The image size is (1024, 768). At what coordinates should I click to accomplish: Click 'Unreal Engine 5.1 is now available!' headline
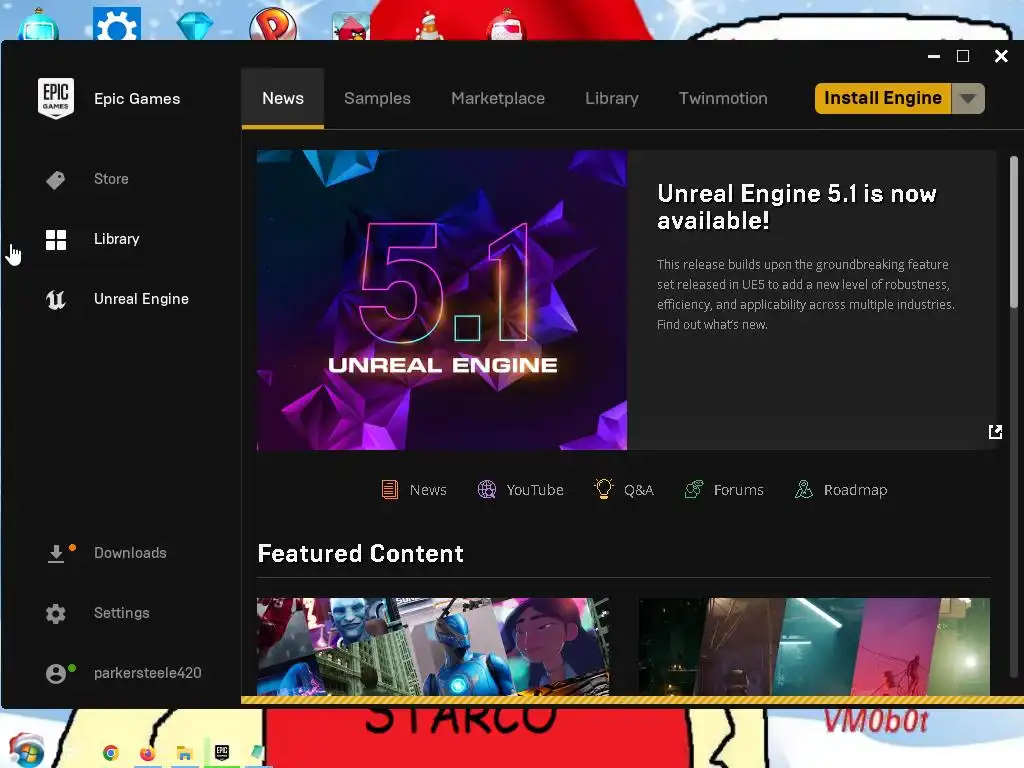click(797, 207)
